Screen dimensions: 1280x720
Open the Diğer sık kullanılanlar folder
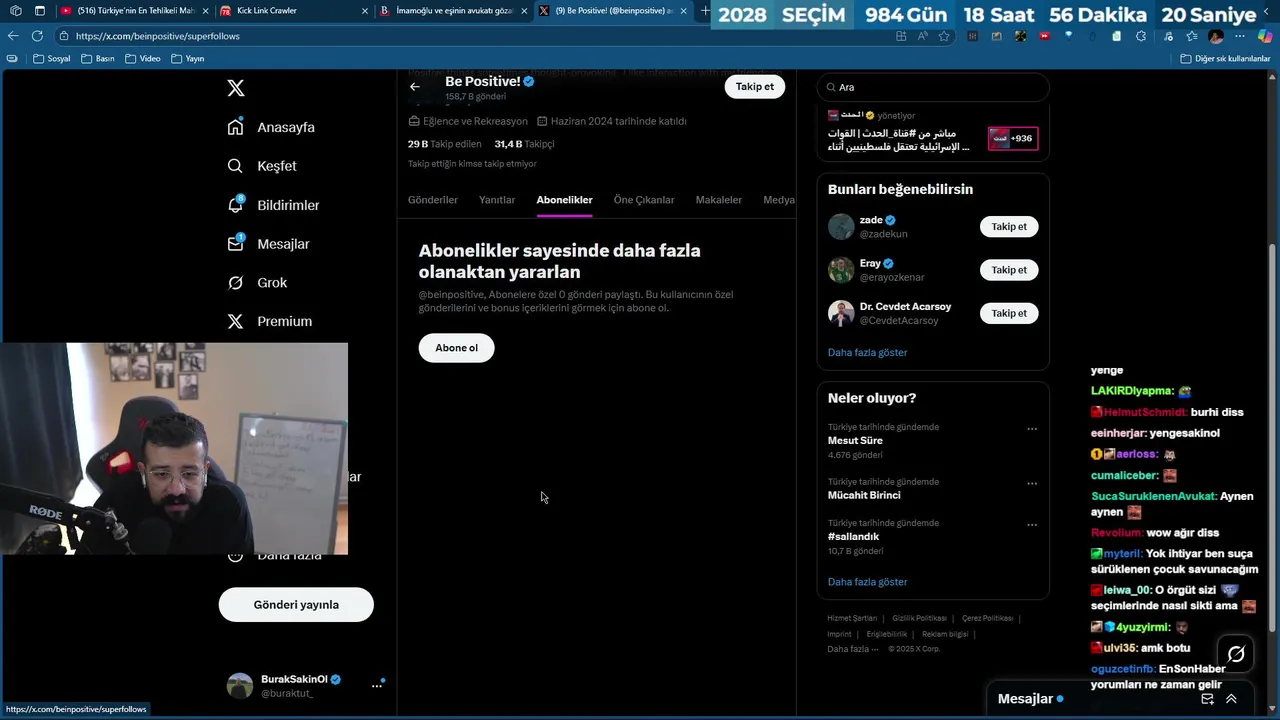pyautogui.click(x=1225, y=59)
